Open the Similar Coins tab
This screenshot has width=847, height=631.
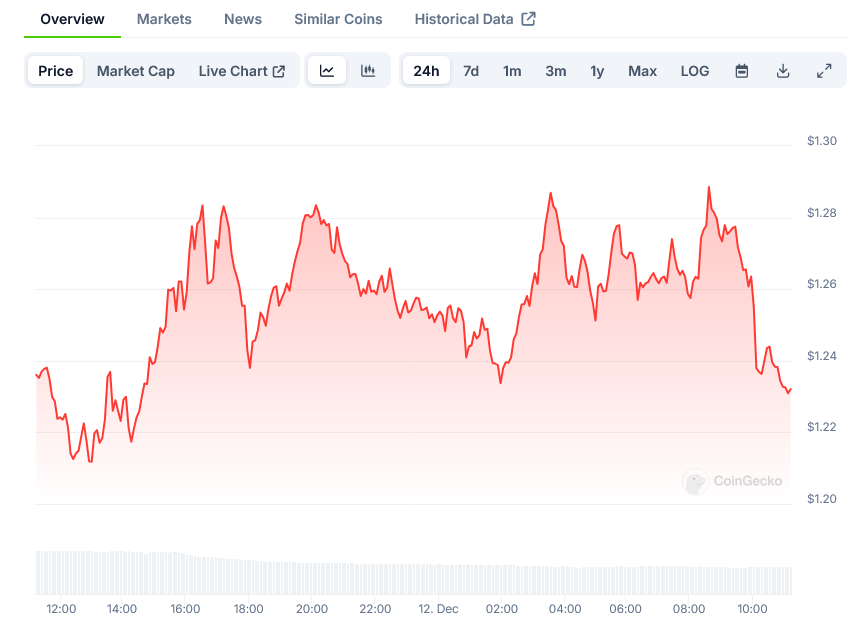coord(338,19)
